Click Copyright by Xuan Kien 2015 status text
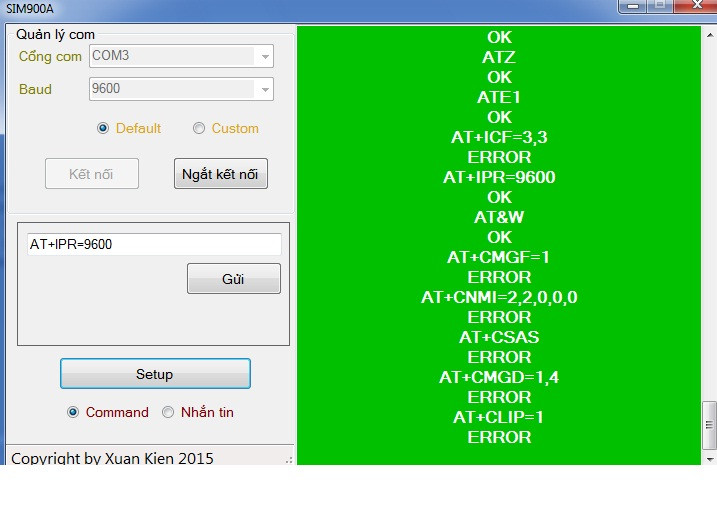Image resolution: width=717 pixels, height=518 pixels. coord(112,458)
